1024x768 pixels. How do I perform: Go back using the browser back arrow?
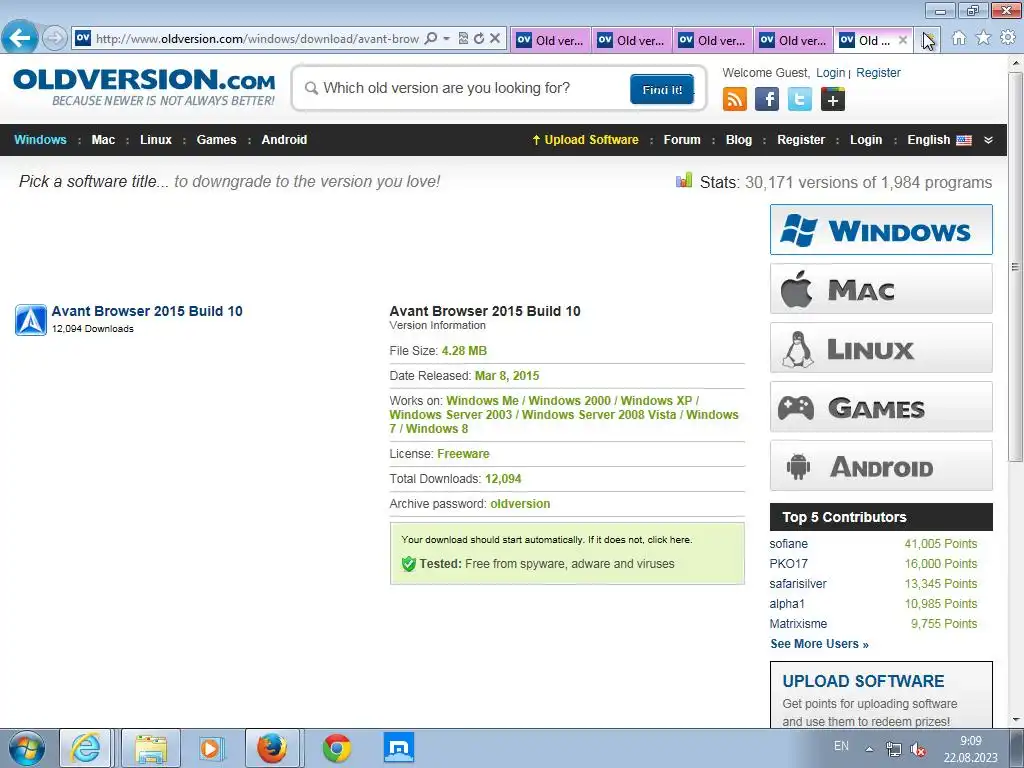click(x=20, y=38)
